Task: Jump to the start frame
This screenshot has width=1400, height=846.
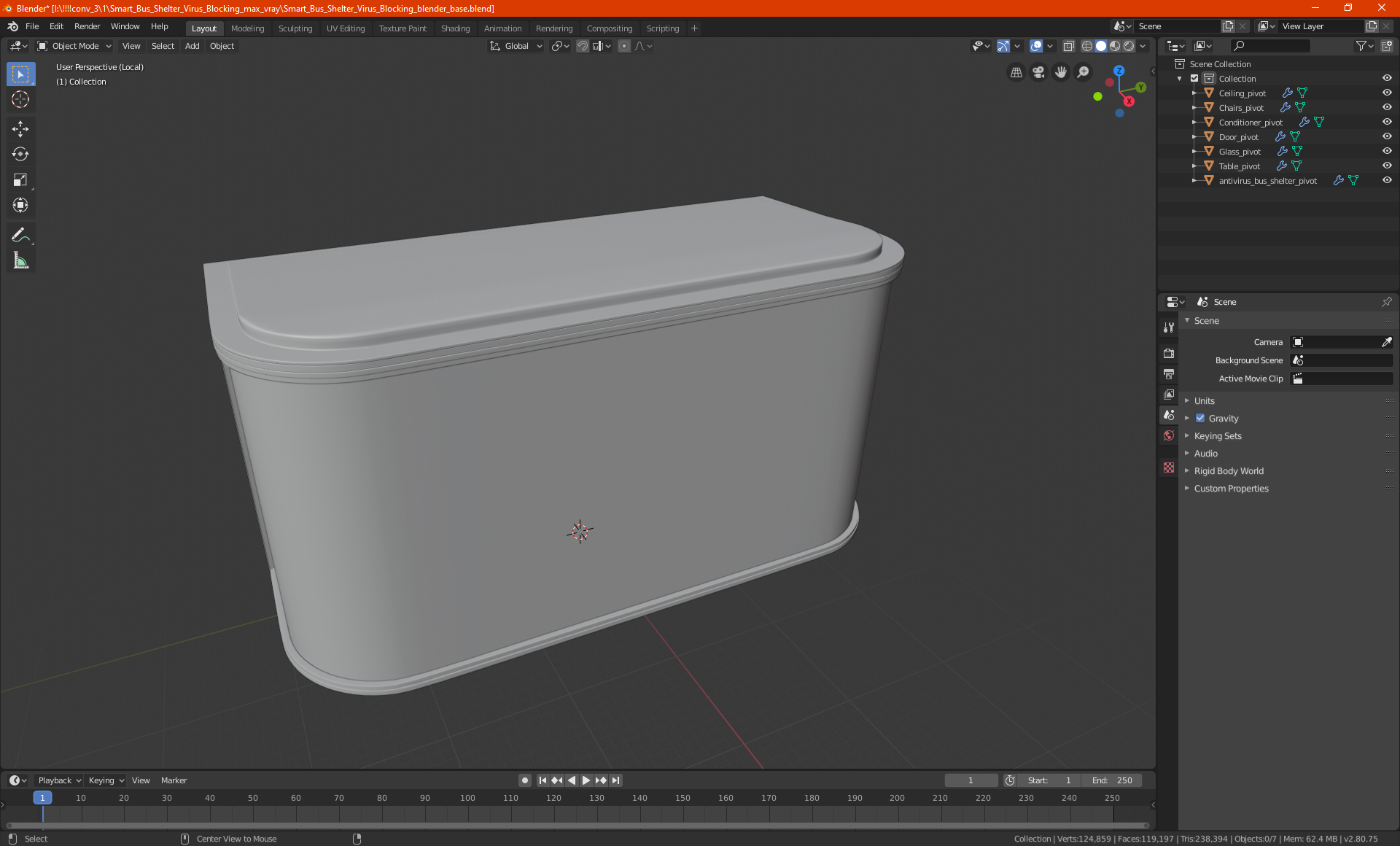Action: 542,780
